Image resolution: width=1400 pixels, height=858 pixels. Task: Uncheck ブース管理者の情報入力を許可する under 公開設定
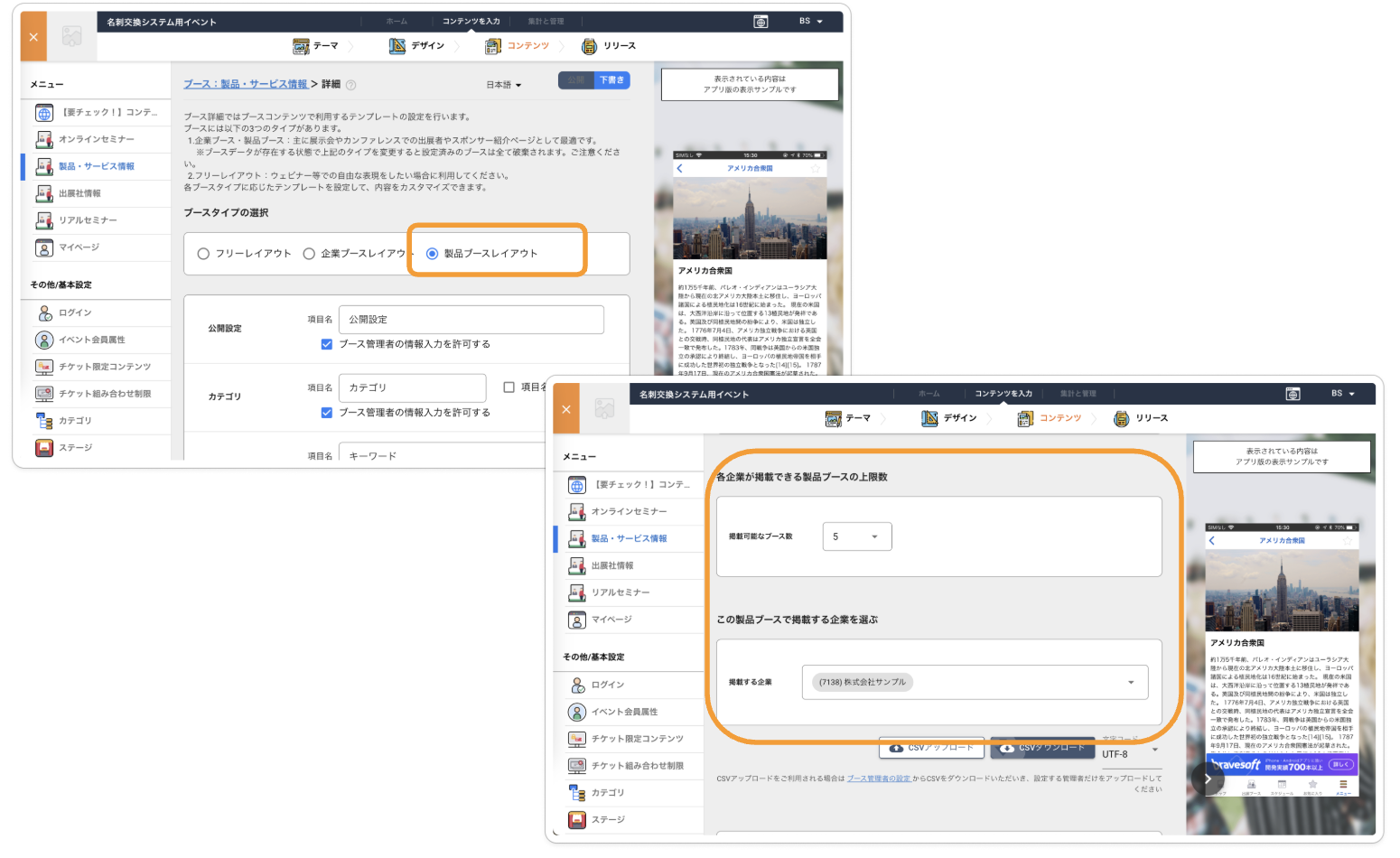pos(327,344)
